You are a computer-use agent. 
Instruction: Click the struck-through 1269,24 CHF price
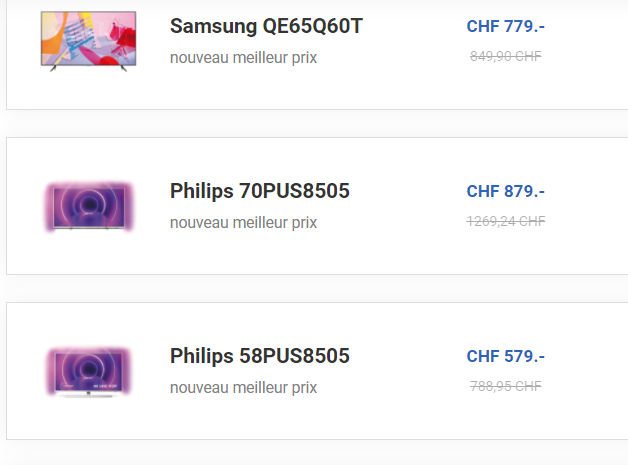coord(505,221)
